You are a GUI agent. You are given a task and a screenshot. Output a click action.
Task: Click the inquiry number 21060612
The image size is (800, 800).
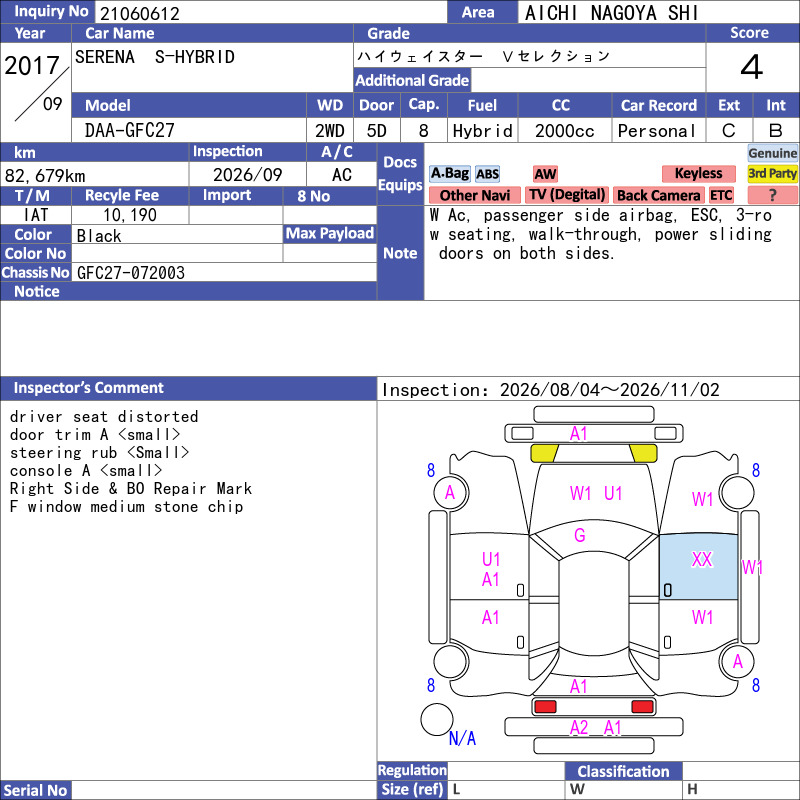tap(140, 13)
